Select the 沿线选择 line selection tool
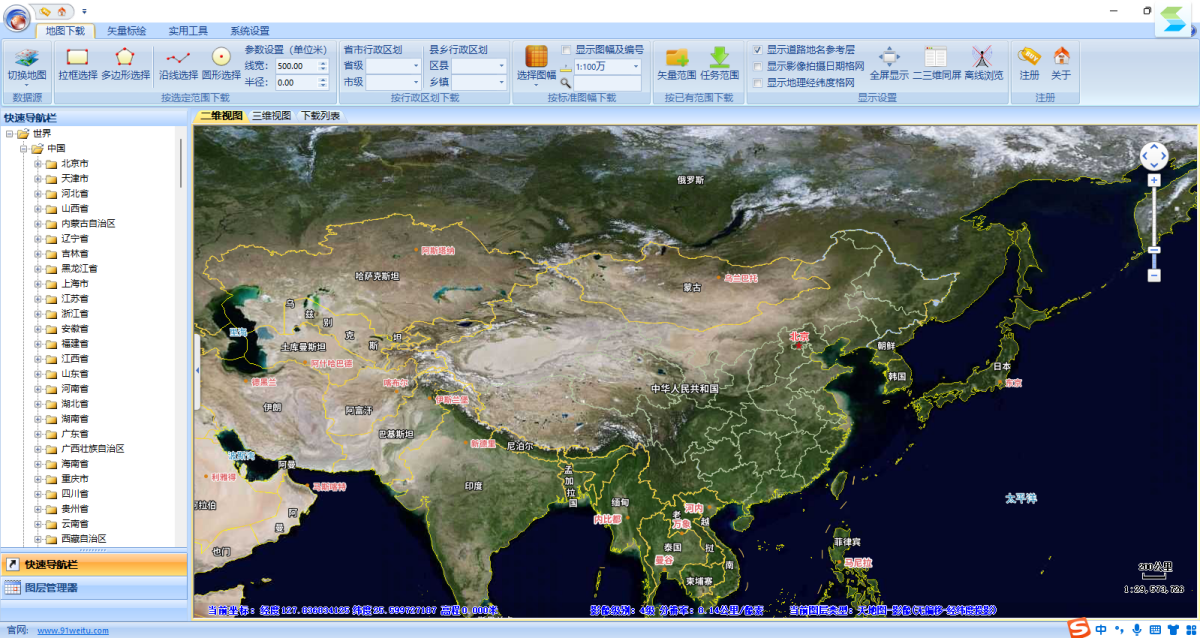1200x638 pixels. [178, 65]
